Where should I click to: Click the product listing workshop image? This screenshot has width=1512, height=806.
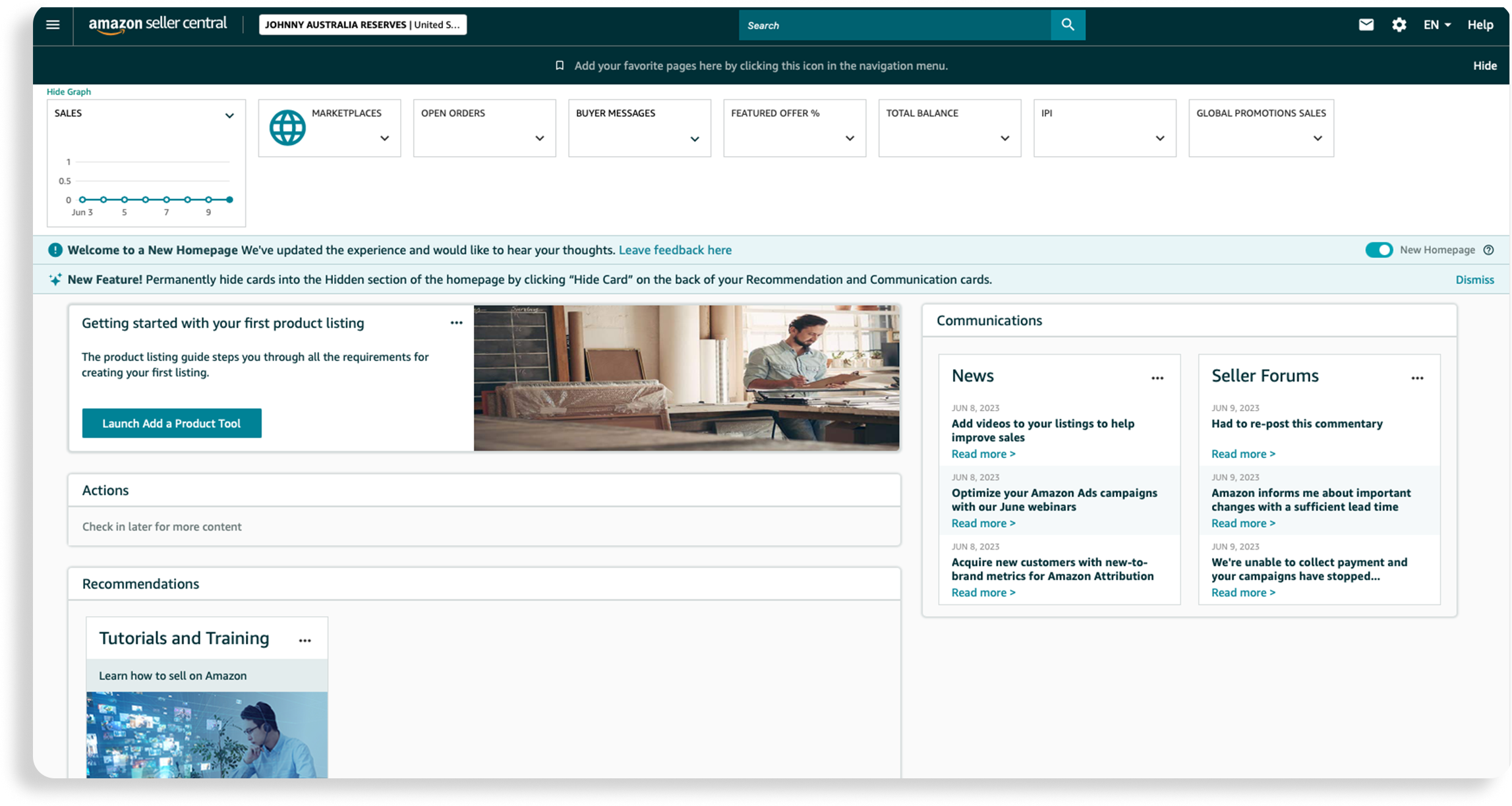coord(686,378)
